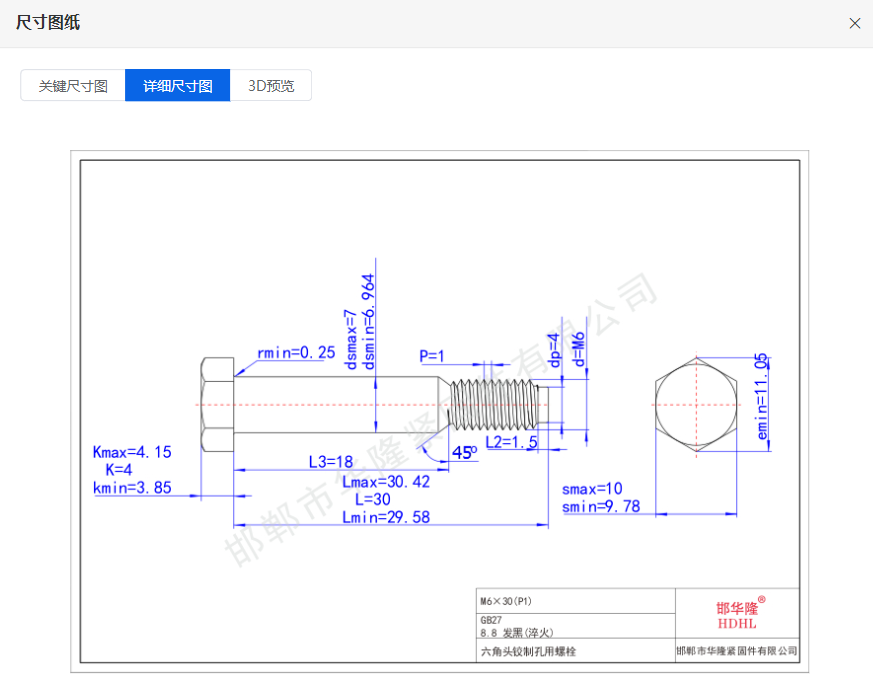Click the P=1 thread pitch label
Viewport: 873px width, 684px height.
[x=431, y=356]
